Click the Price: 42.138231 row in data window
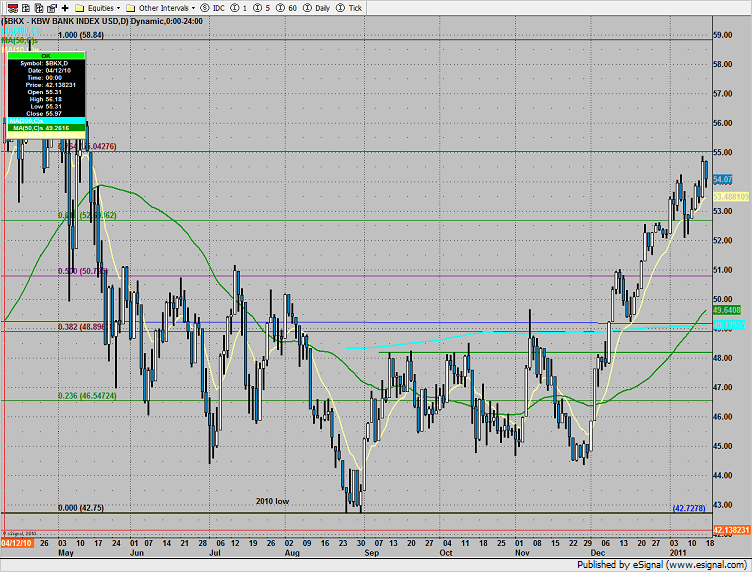The height and width of the screenshot is (572, 752). [47, 85]
